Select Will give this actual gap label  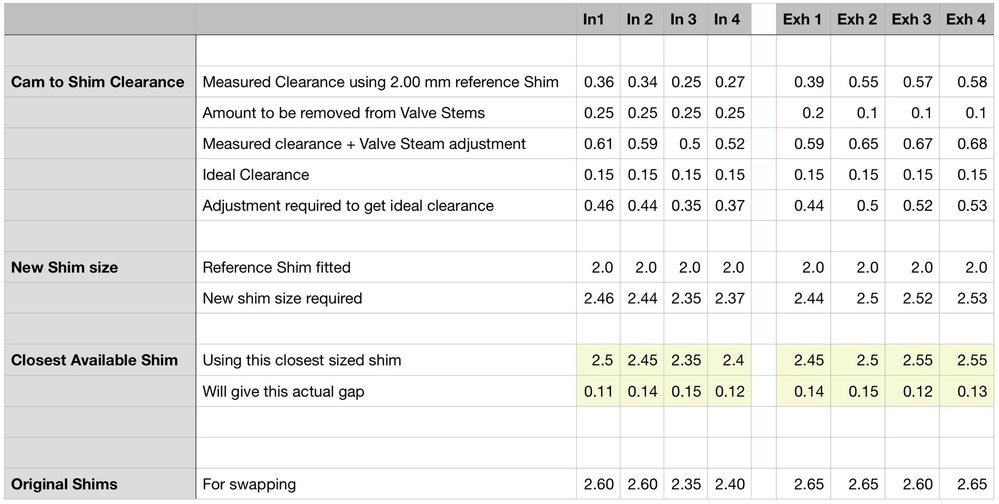point(283,391)
